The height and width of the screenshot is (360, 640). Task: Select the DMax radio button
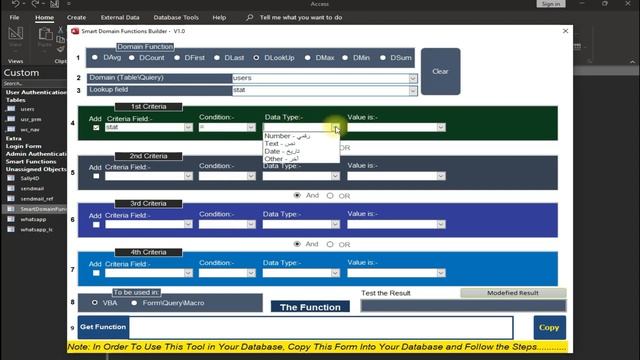[307, 58]
